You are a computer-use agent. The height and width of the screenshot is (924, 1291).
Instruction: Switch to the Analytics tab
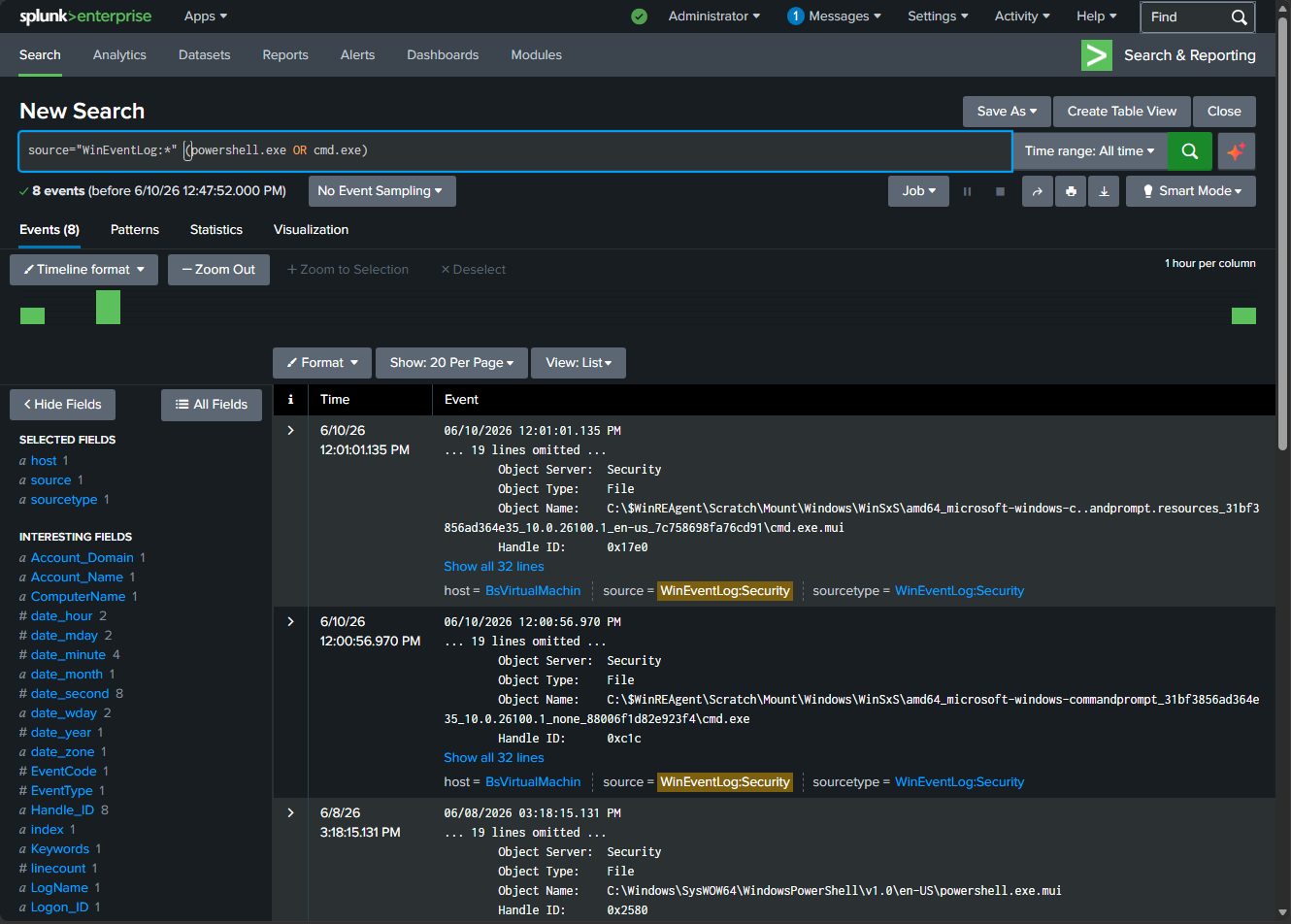119,55
